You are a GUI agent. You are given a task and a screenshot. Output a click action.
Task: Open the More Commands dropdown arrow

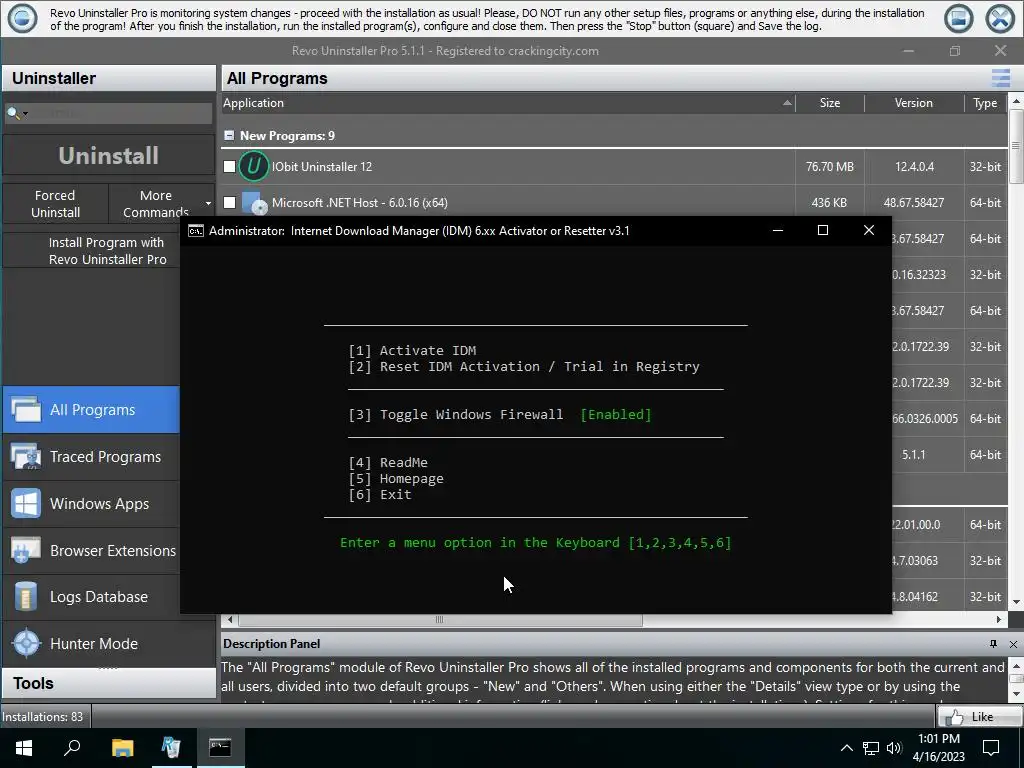(x=208, y=204)
